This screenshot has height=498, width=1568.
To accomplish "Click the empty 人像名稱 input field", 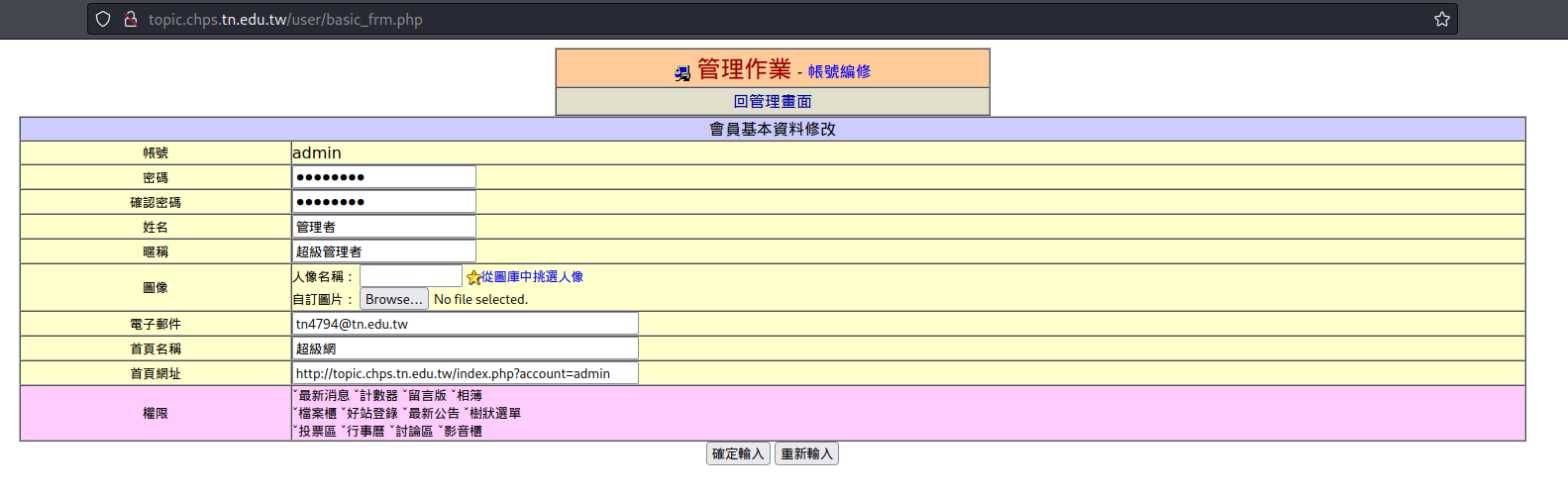I will [x=411, y=276].
